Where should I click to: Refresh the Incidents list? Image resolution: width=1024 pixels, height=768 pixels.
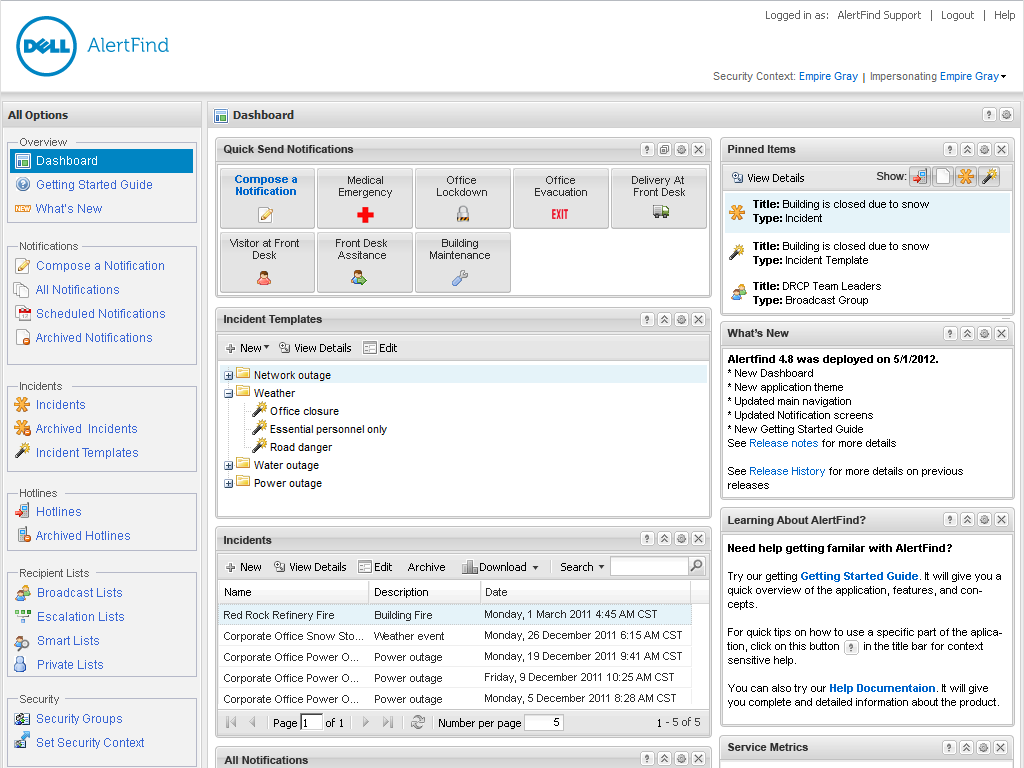pyautogui.click(x=418, y=722)
